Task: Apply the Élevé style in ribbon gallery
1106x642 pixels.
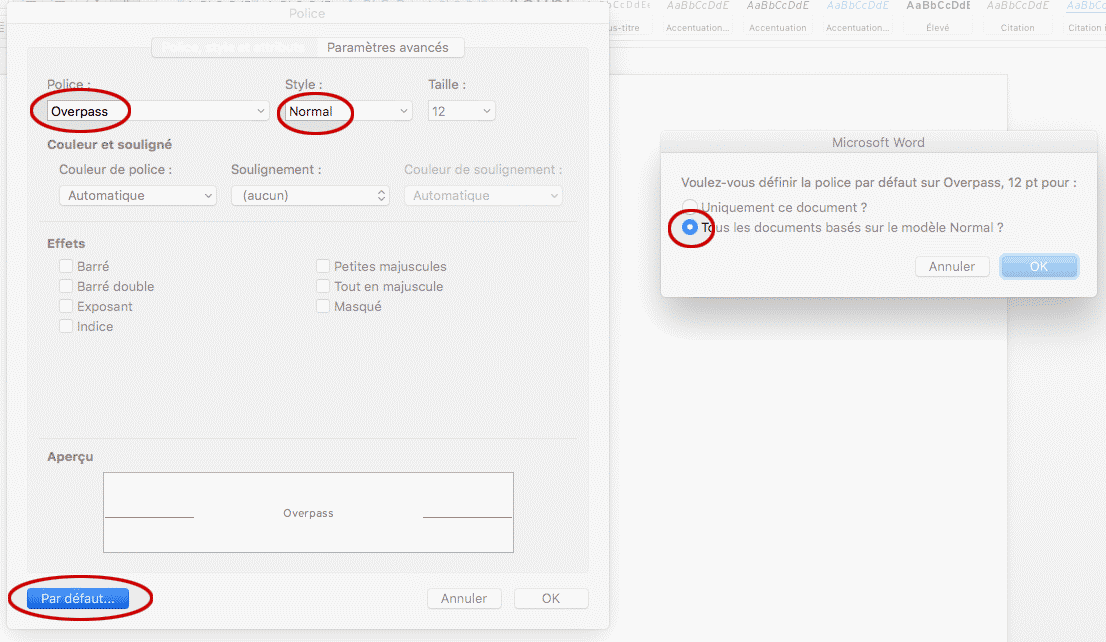Action: pos(937,17)
